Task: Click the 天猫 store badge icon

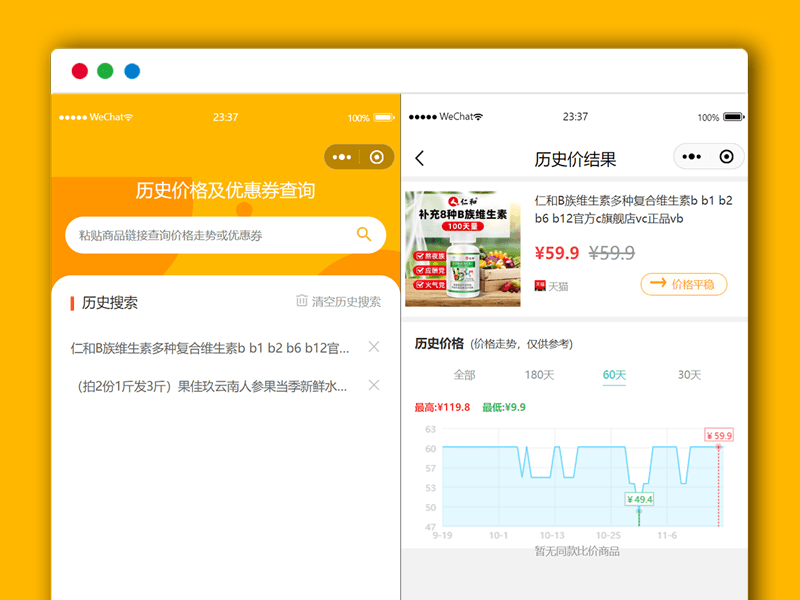Action: click(537, 287)
